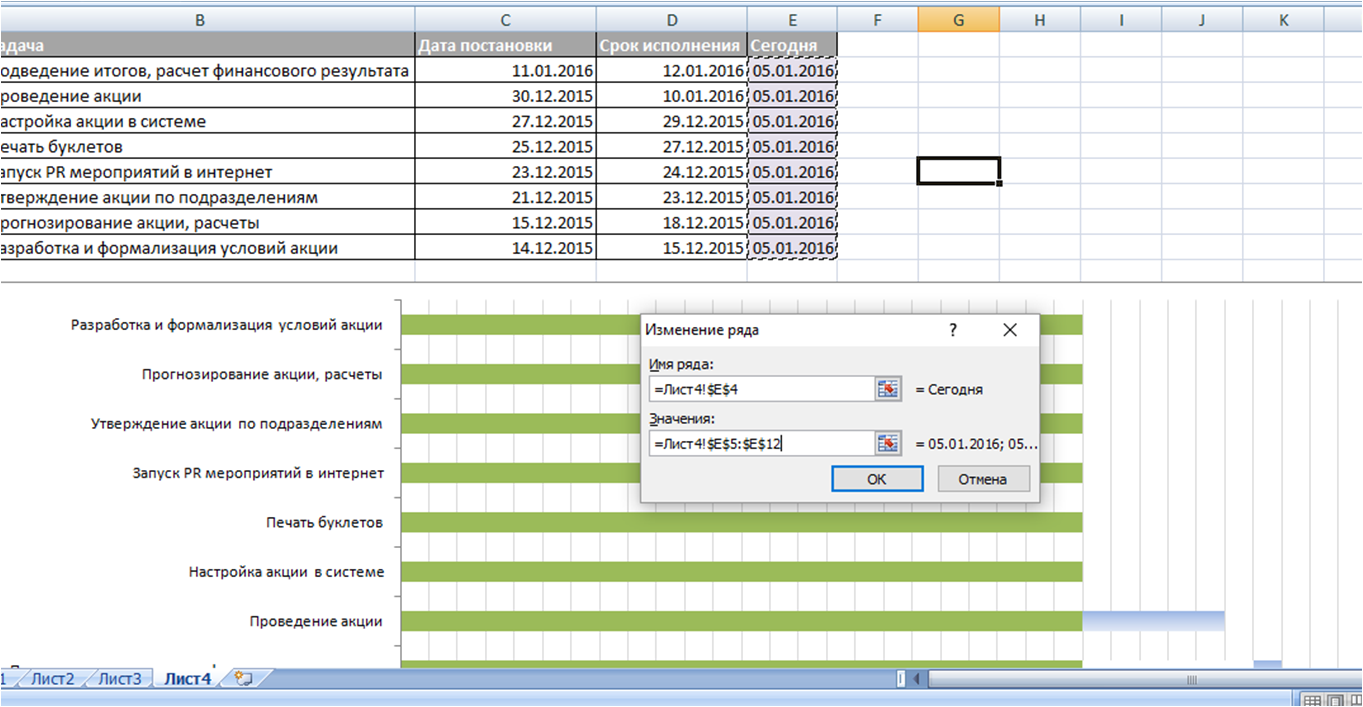The image size is (1363, 707).
Task: Click the Печать буклетов task cell
Action: click(207, 147)
